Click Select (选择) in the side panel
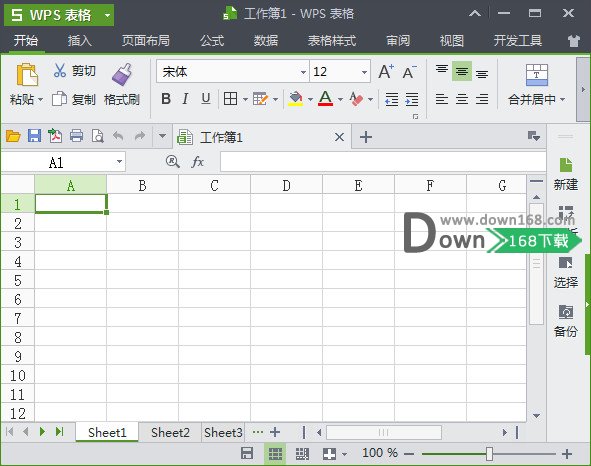Image resolution: width=591 pixels, height=466 pixels. point(565,272)
